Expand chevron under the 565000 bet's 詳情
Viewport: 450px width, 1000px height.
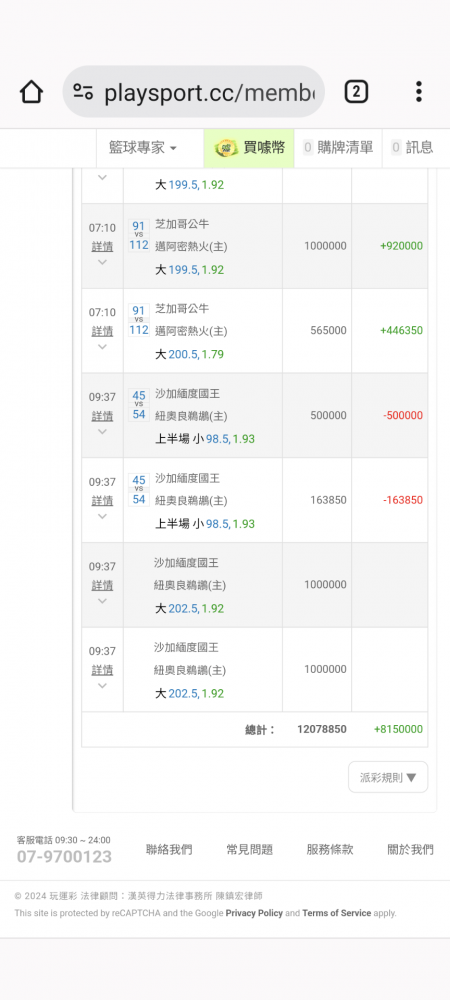click(x=102, y=347)
